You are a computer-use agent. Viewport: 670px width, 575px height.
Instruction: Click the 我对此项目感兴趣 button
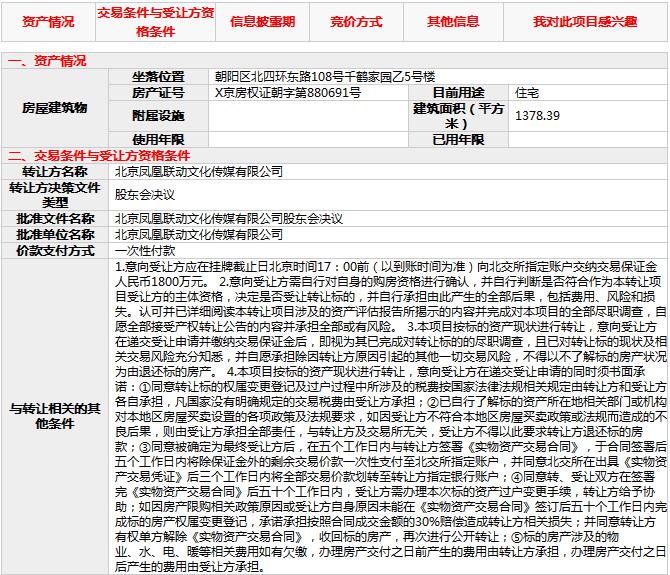point(584,21)
